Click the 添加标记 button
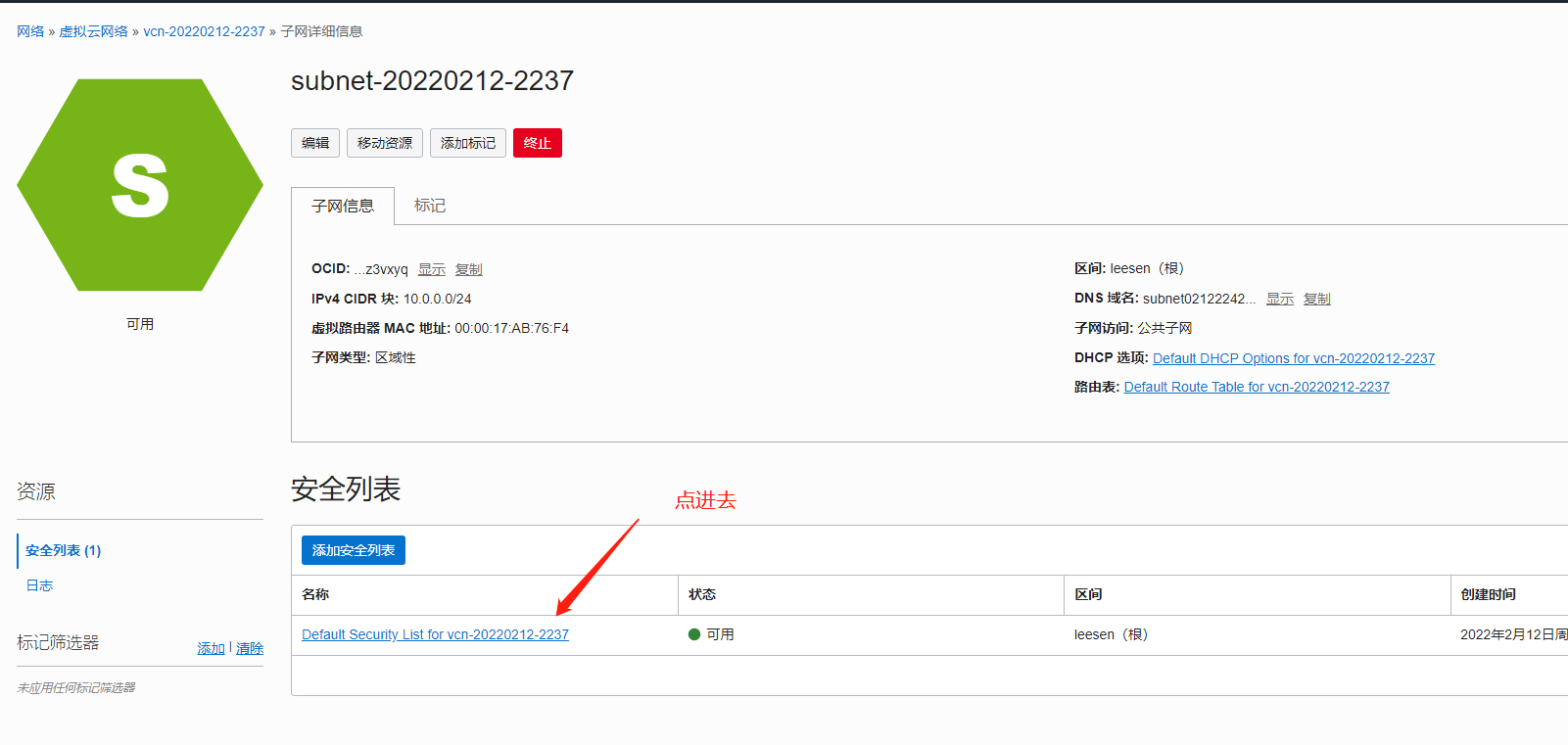Image resolution: width=1568 pixels, height=745 pixels. click(x=468, y=143)
